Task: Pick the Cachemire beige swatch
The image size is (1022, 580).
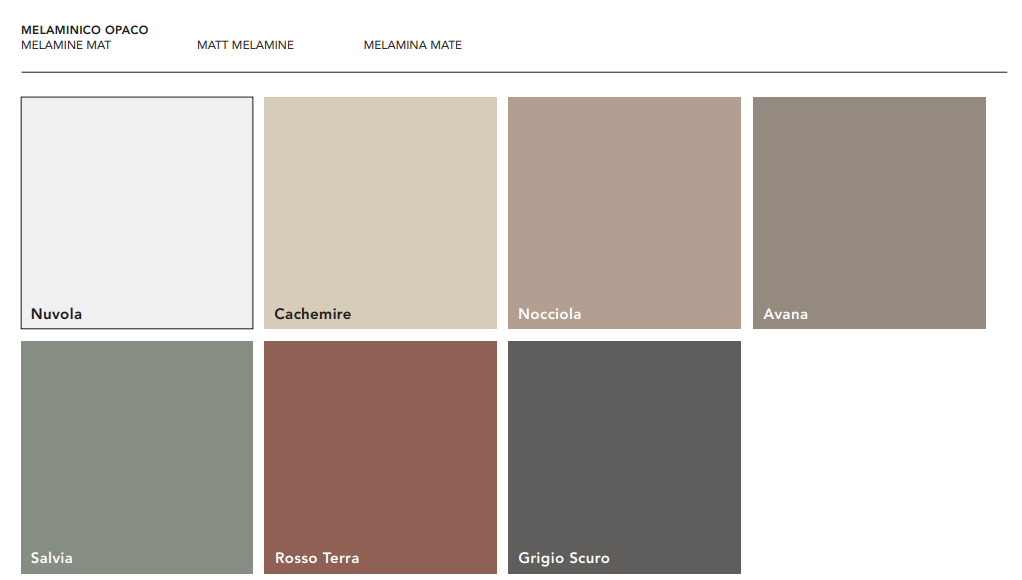Action: [x=380, y=200]
